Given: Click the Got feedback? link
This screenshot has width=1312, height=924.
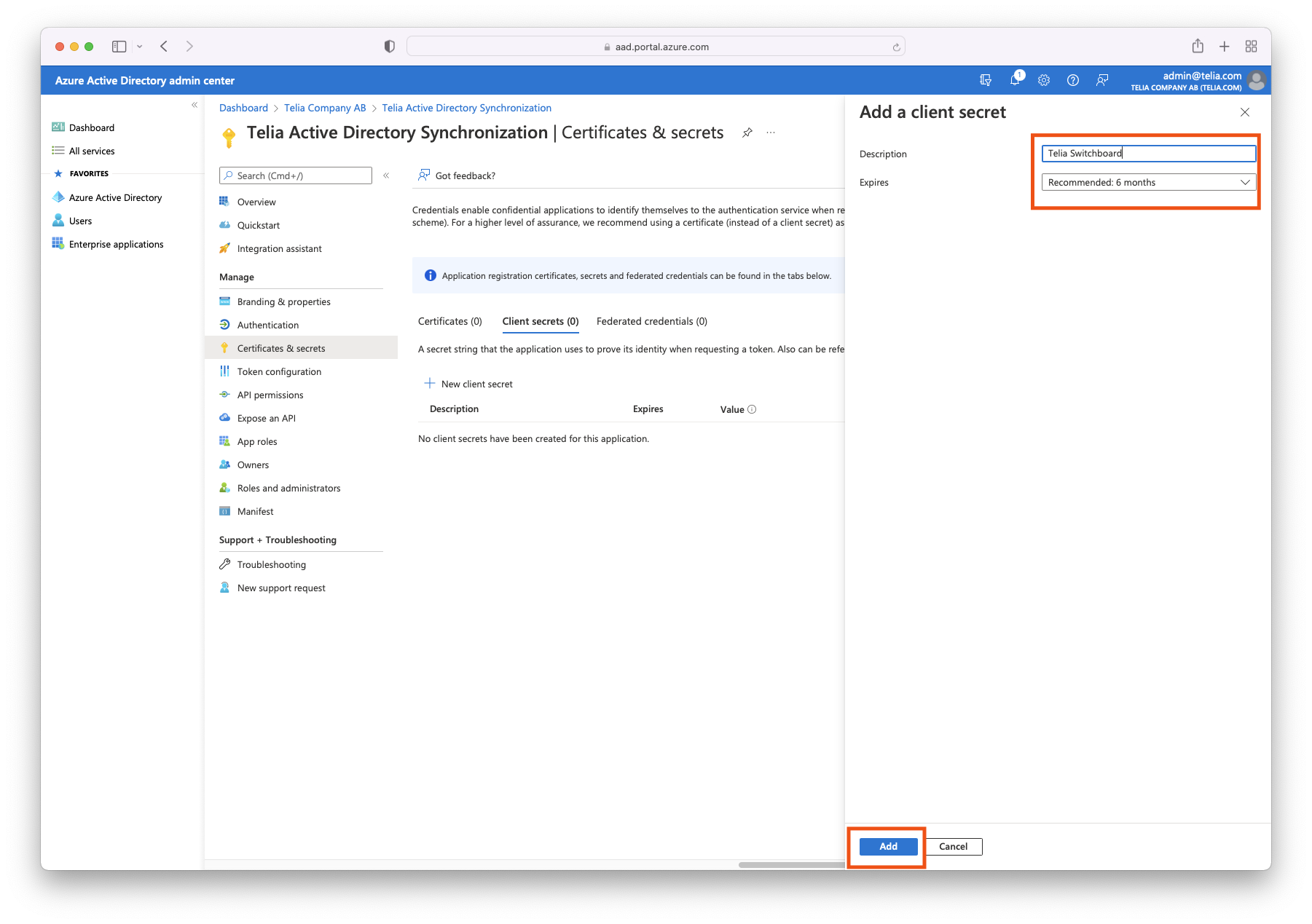Looking at the screenshot, I should (x=457, y=175).
